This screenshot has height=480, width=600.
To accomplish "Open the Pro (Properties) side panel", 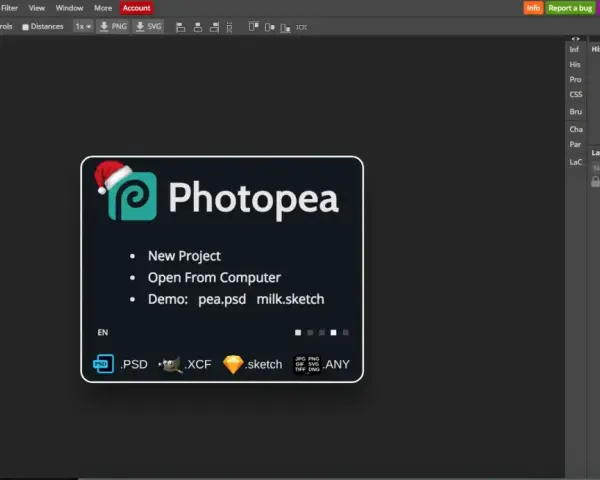I will pos(575,80).
